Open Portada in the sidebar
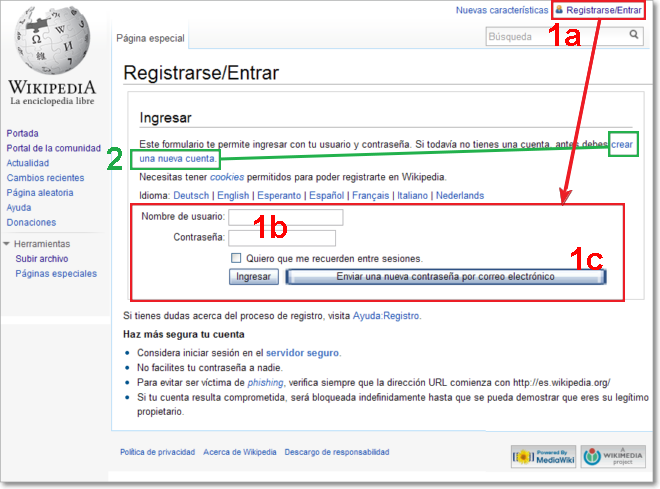The height and width of the screenshot is (489, 660). click(x=22, y=133)
